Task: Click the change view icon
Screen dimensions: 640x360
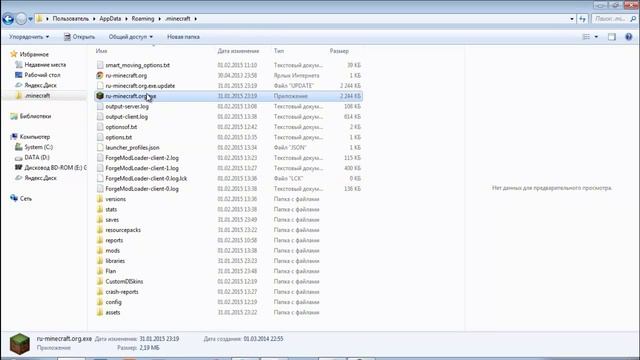Action: [x=586, y=37]
